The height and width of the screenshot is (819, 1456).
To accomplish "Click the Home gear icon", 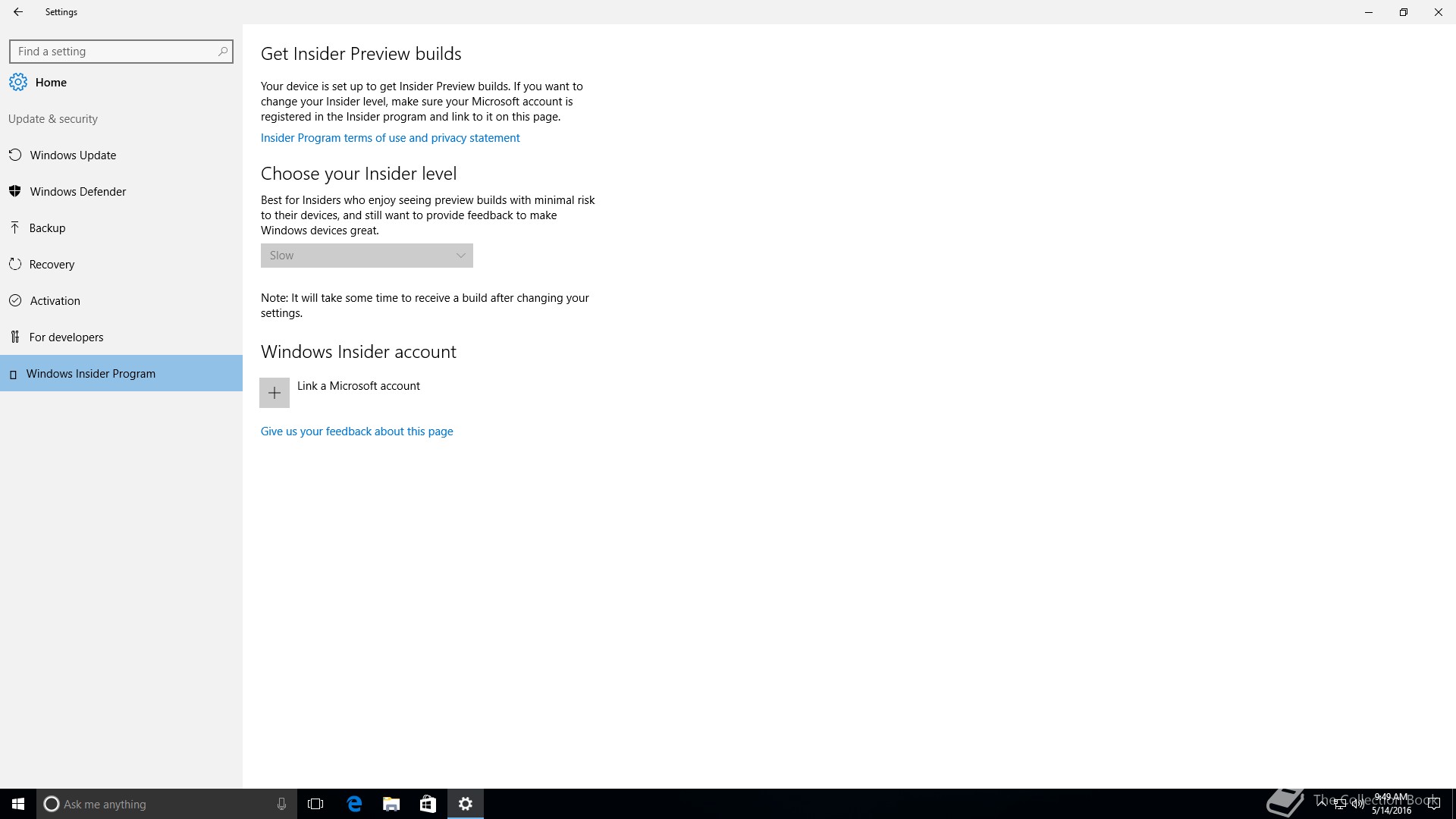I will click(x=18, y=83).
